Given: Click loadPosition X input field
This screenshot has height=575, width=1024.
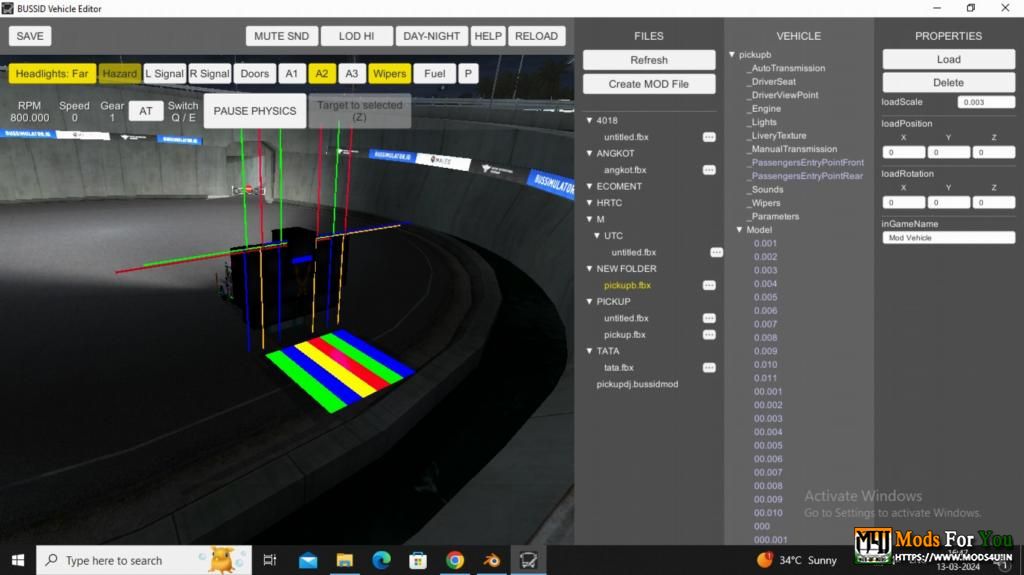Looking at the screenshot, I should 903,152.
